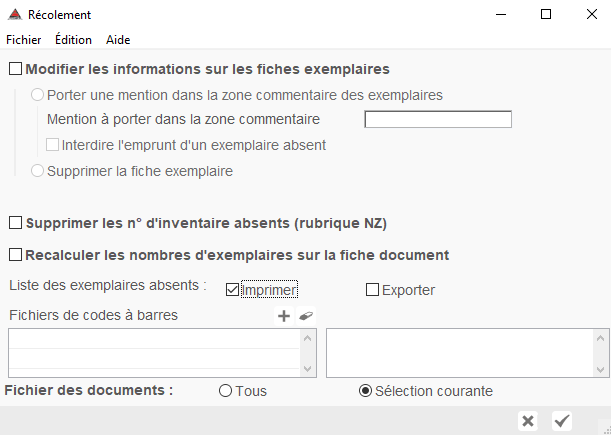Check Supprimer les n° d'inventaire absents

click(x=16, y=223)
